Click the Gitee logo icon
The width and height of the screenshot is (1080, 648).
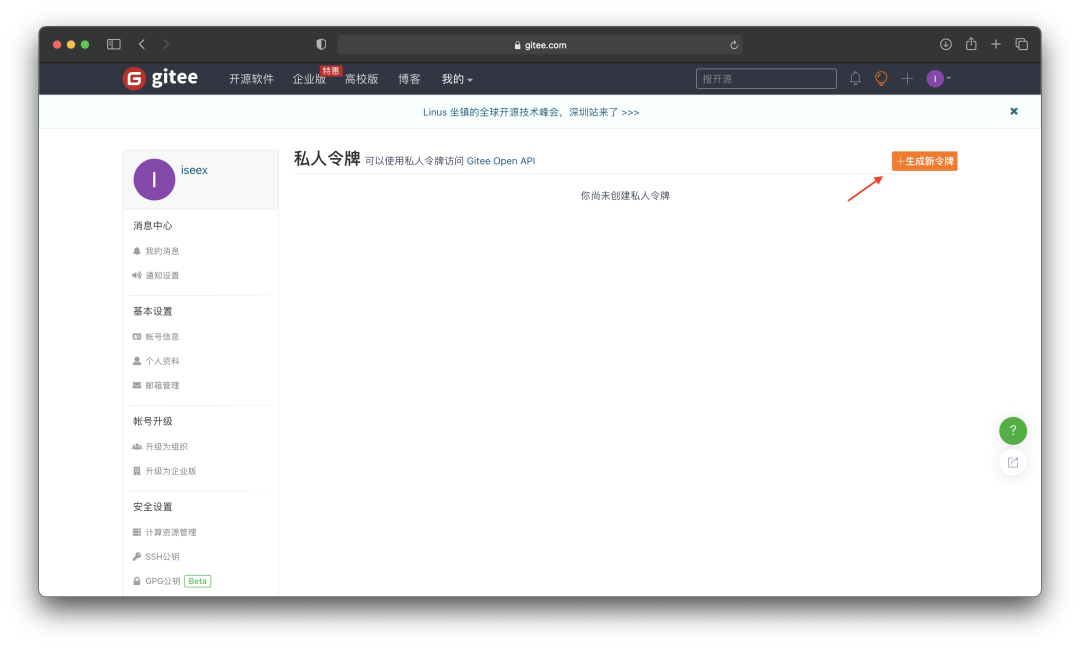[x=135, y=78]
